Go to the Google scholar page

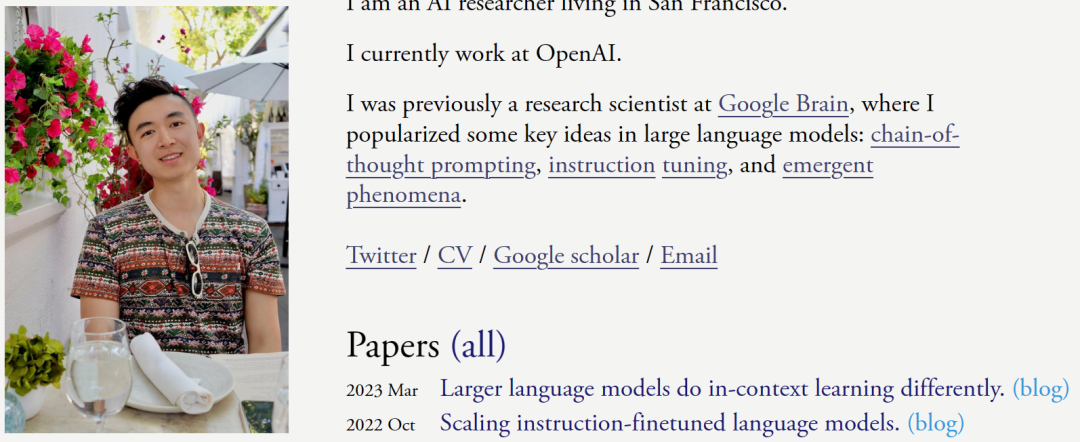pos(566,255)
